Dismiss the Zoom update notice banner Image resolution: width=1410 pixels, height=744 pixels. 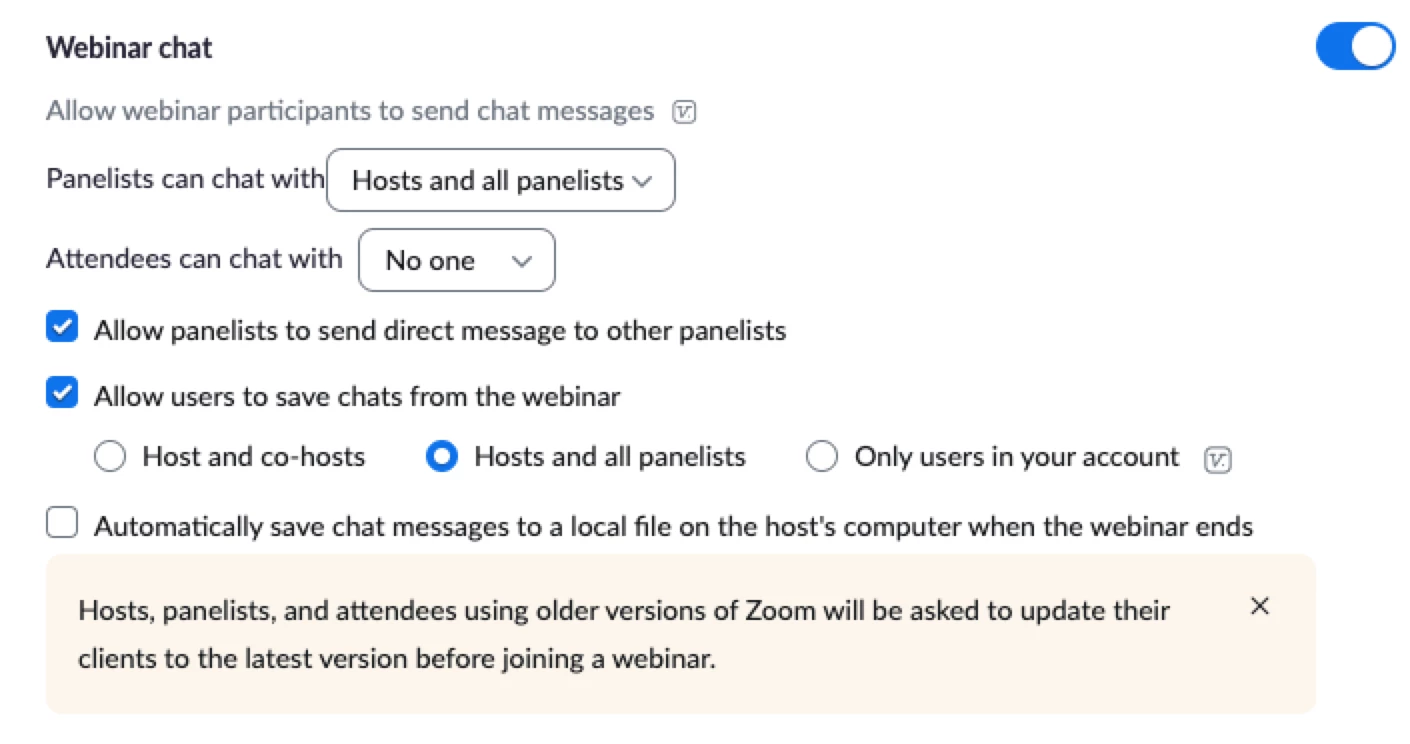[x=1260, y=606]
